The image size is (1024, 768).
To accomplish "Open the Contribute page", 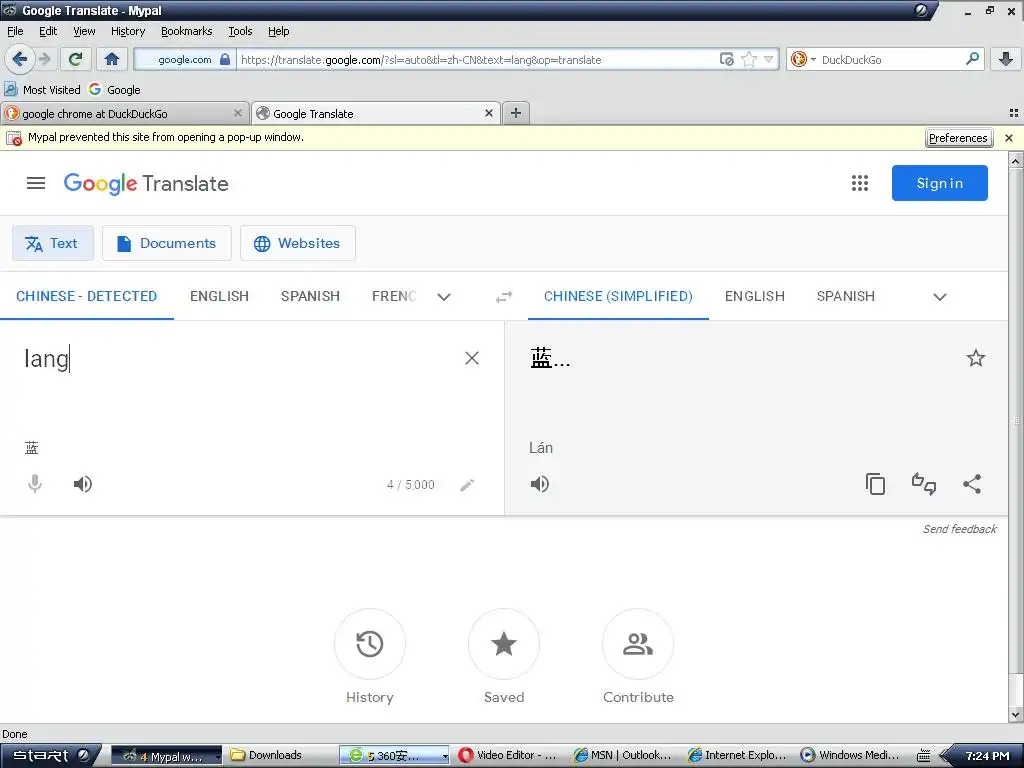I will [x=638, y=644].
